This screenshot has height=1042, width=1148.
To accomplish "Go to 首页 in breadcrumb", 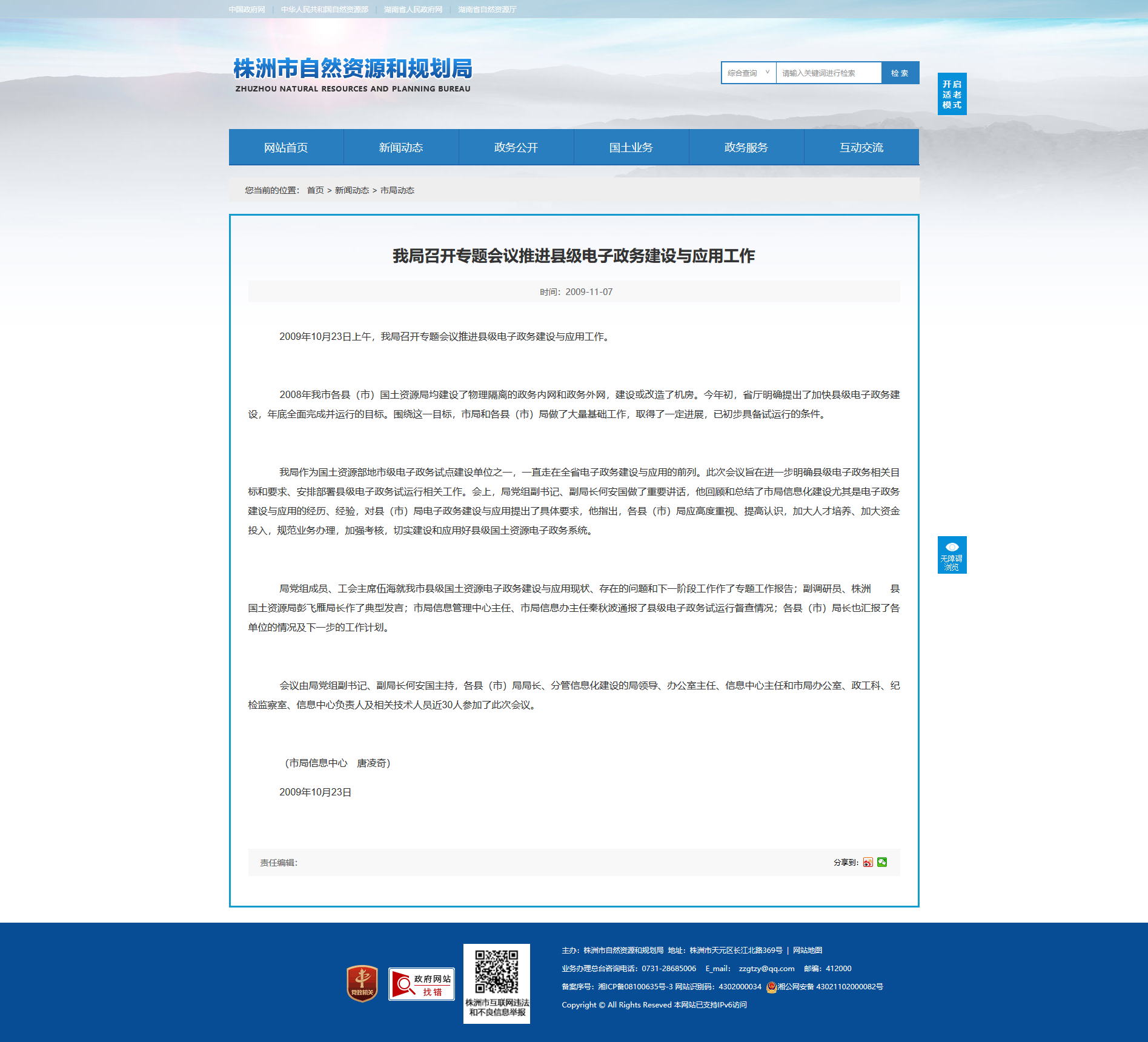I will click(x=315, y=190).
